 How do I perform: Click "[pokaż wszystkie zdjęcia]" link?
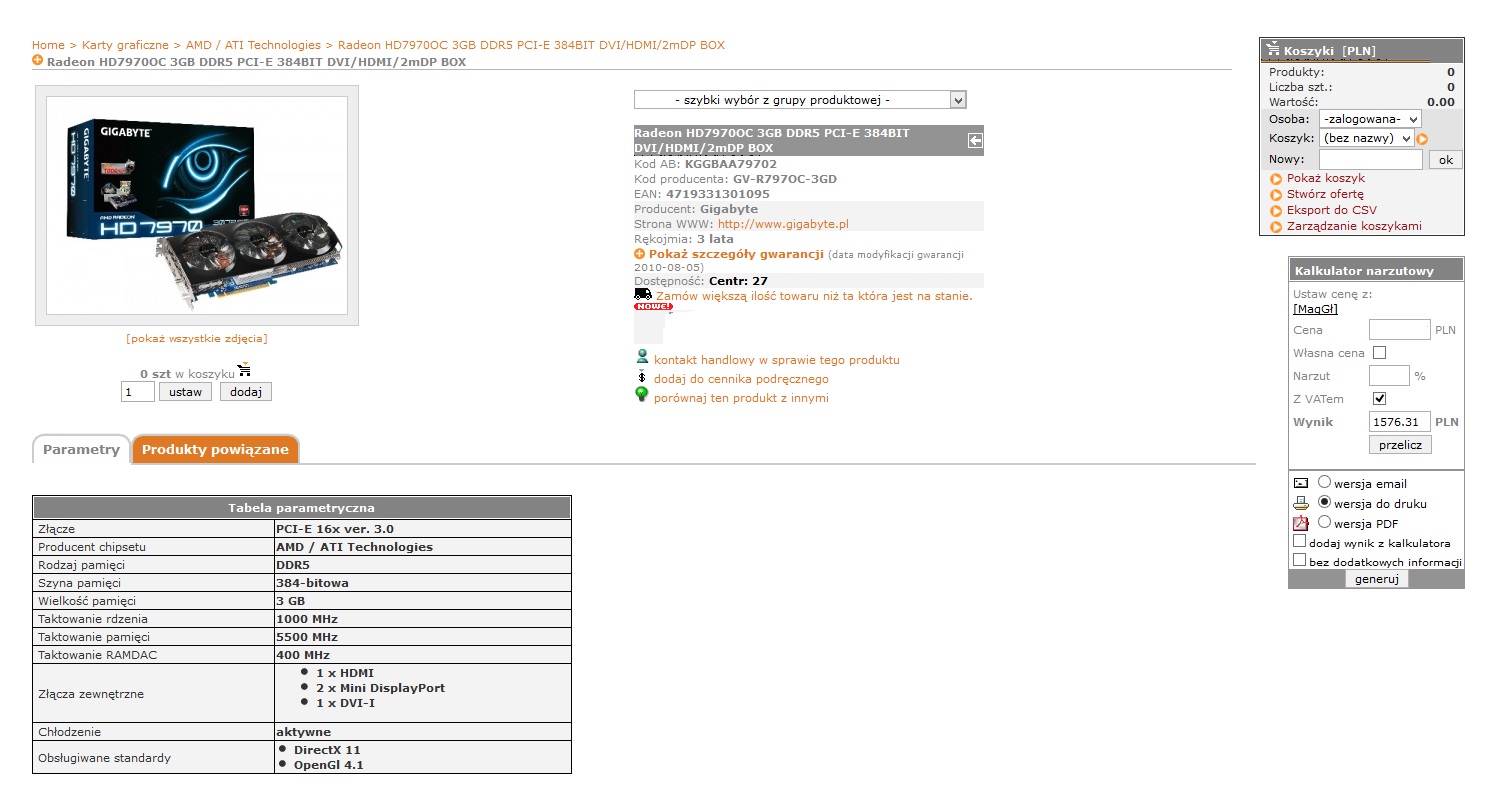pyautogui.click(x=197, y=338)
